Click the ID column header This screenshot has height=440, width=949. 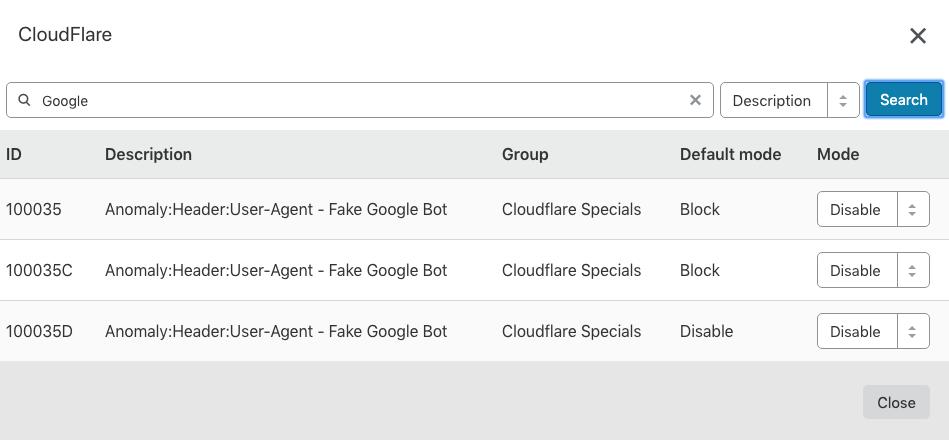13,154
